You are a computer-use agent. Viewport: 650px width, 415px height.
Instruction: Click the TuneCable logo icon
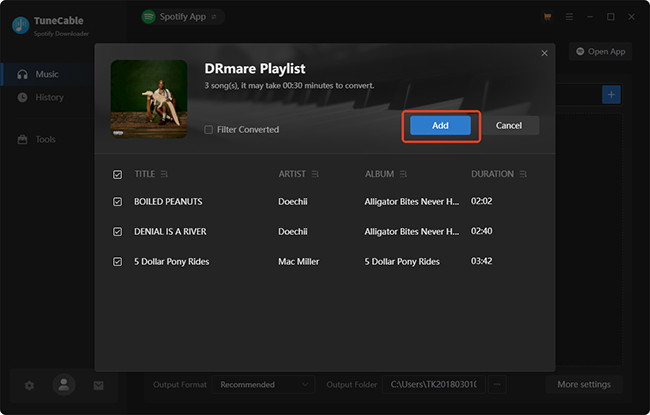pos(21,25)
